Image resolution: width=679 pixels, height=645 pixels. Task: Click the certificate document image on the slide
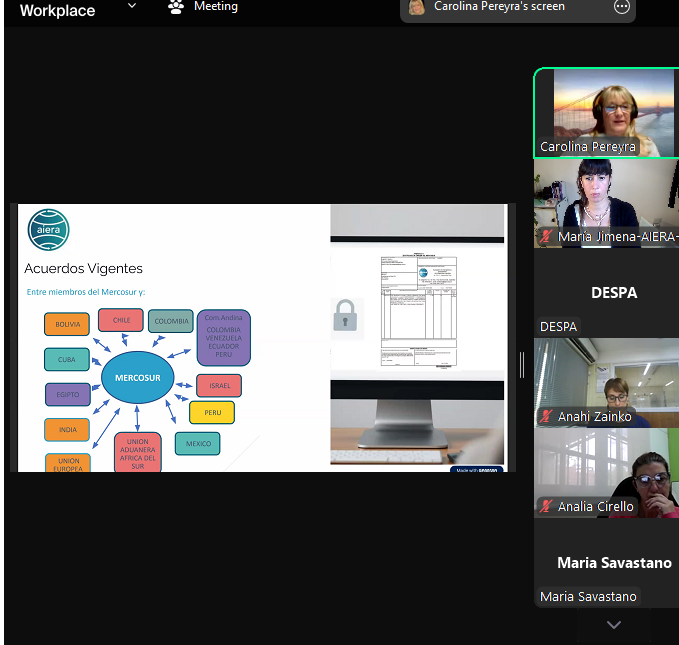(418, 312)
